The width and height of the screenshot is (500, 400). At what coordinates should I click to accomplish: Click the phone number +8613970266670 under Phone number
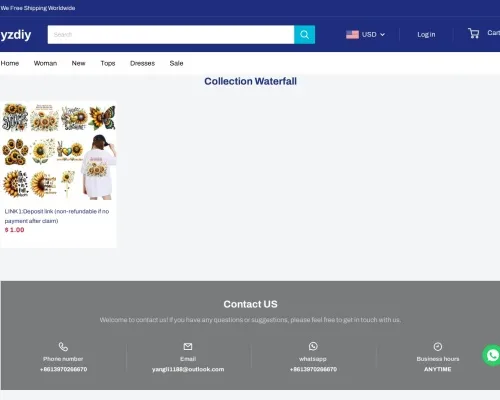[x=63, y=369]
